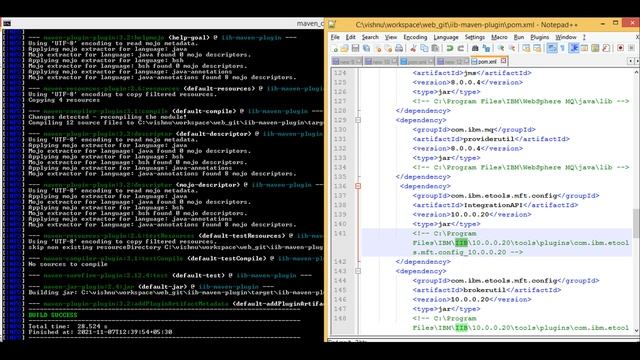Open the File menu

tap(335, 37)
